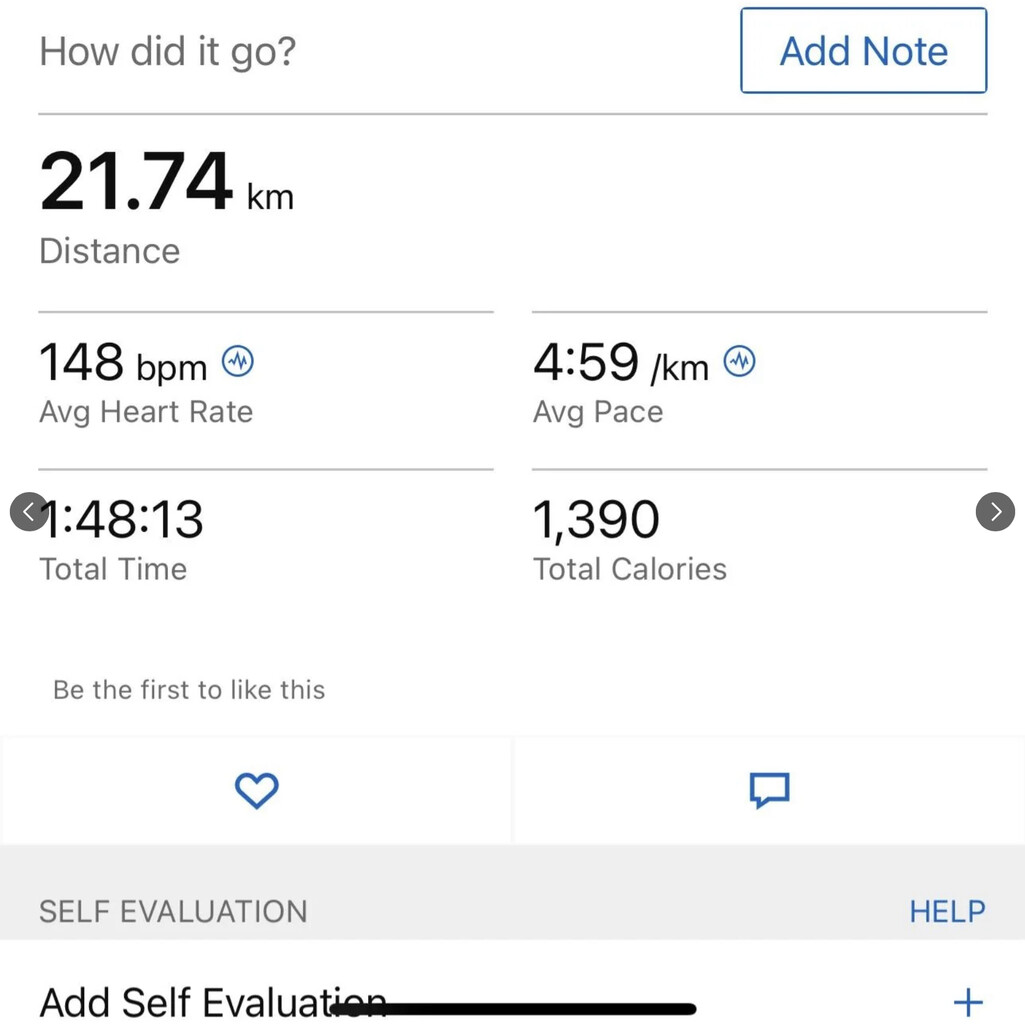Like this activity with the heart icon
The height and width of the screenshot is (1024, 1025).
click(256, 790)
